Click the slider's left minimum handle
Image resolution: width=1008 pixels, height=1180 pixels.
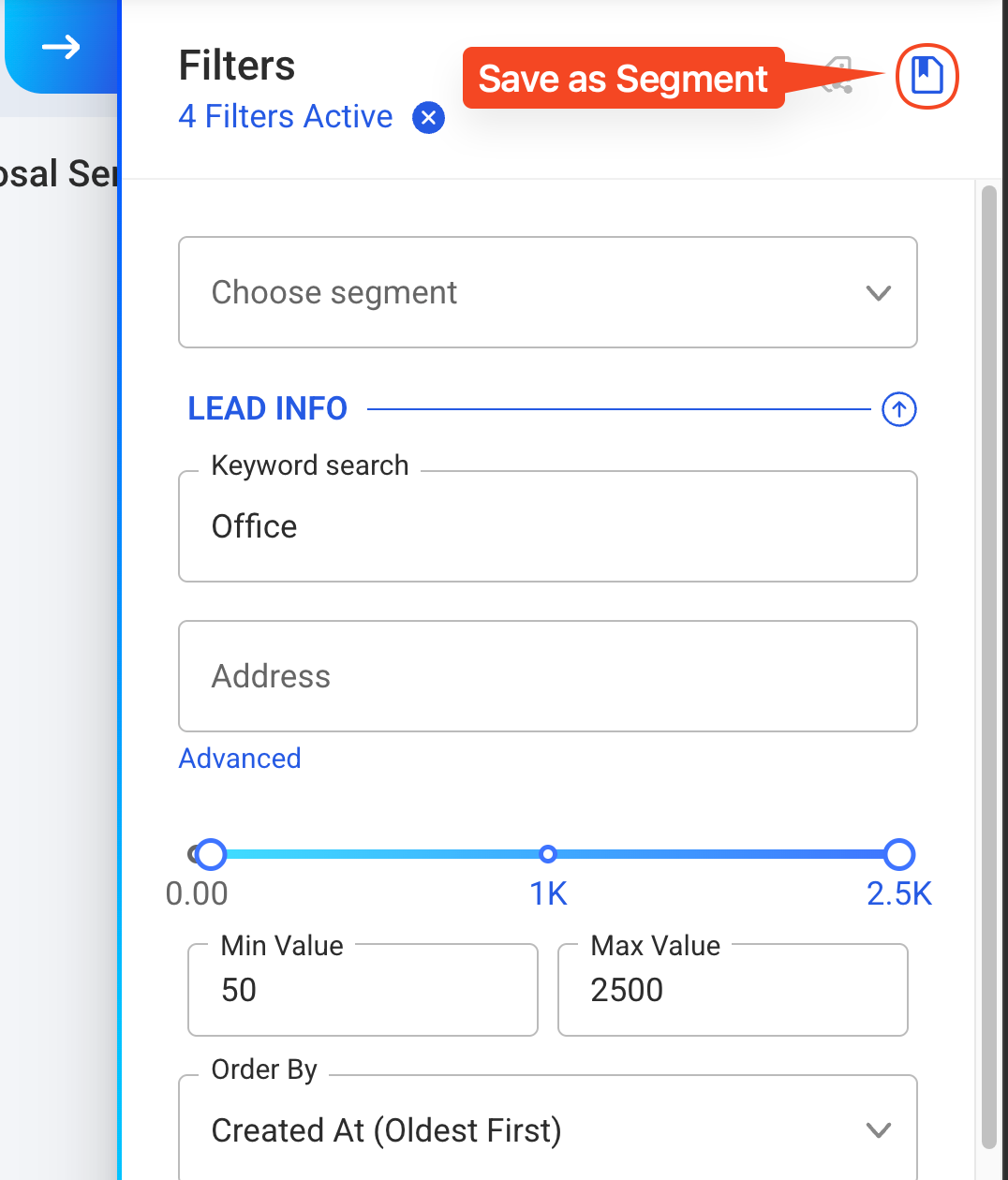pos(212,854)
